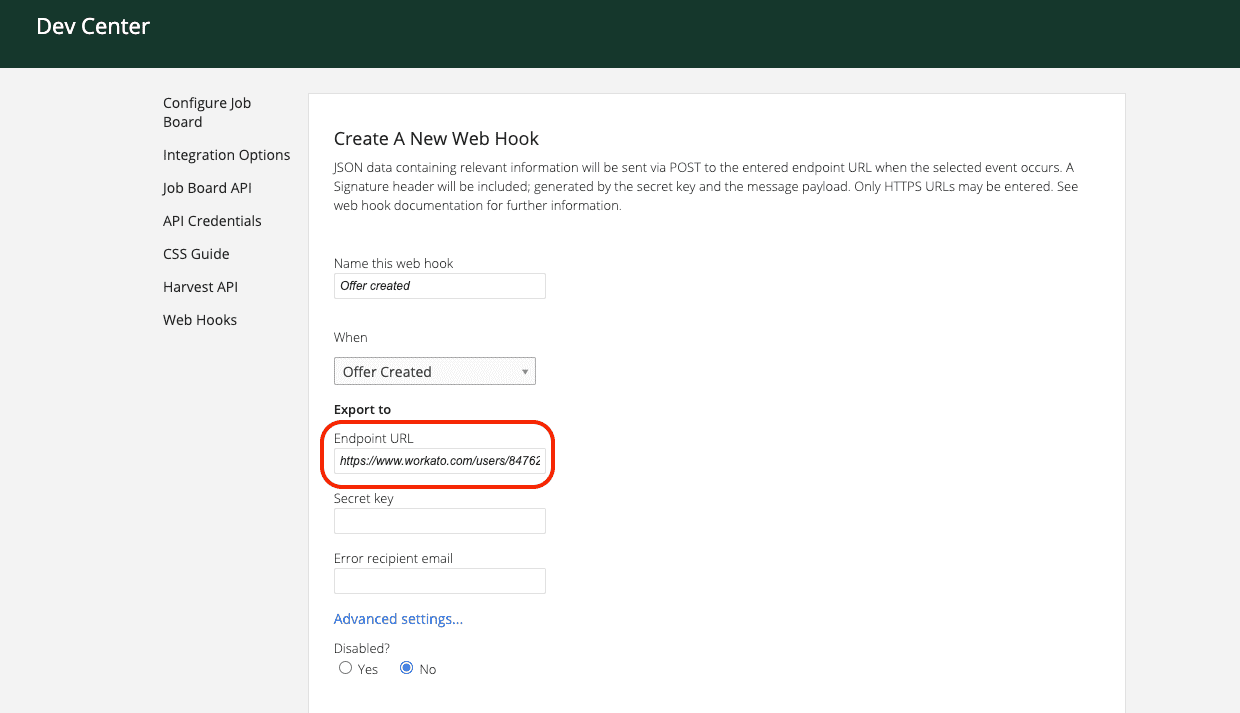This screenshot has width=1240, height=713.
Task: Expand the Offer Created selection list
Action: click(x=434, y=370)
